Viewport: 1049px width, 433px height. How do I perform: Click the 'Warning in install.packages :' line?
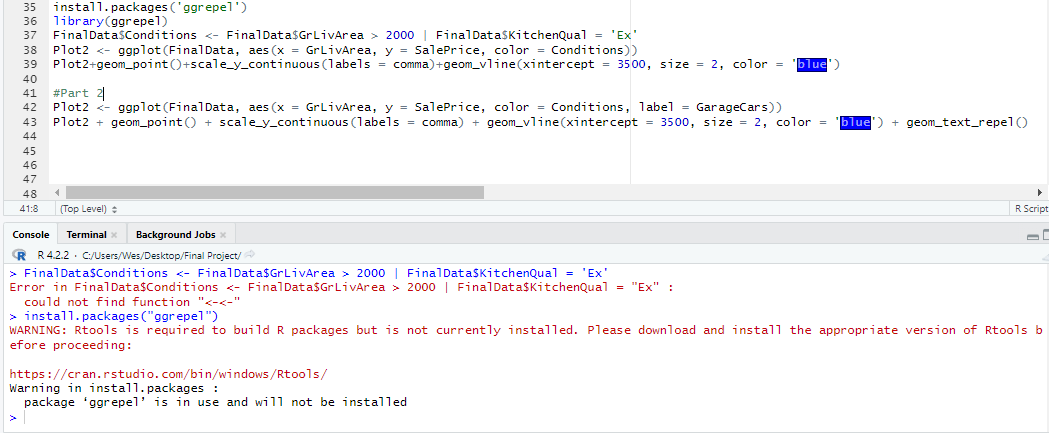114,388
